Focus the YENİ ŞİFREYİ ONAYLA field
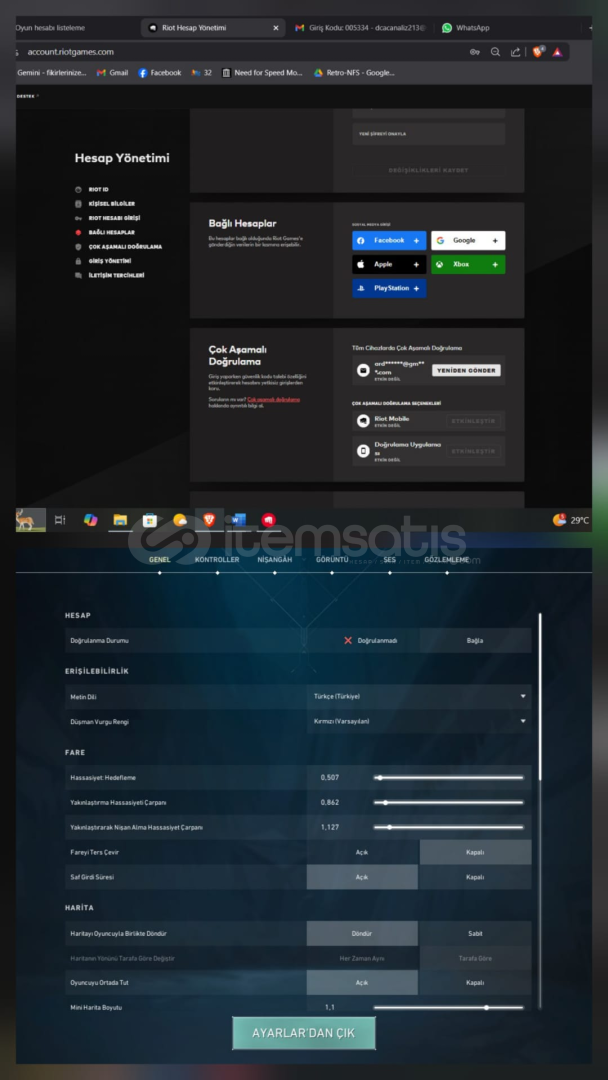This screenshot has height=1080, width=608. (x=428, y=134)
